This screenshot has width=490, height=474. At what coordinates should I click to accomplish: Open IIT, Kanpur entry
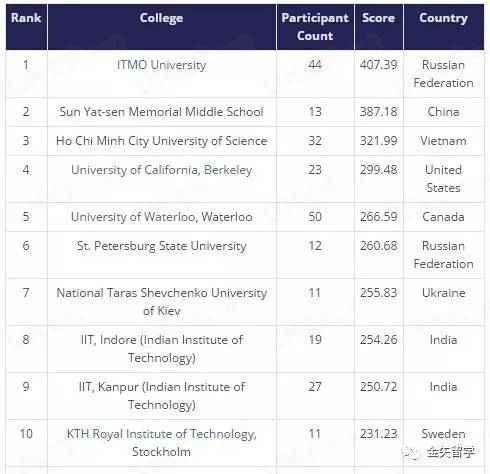coord(161,396)
